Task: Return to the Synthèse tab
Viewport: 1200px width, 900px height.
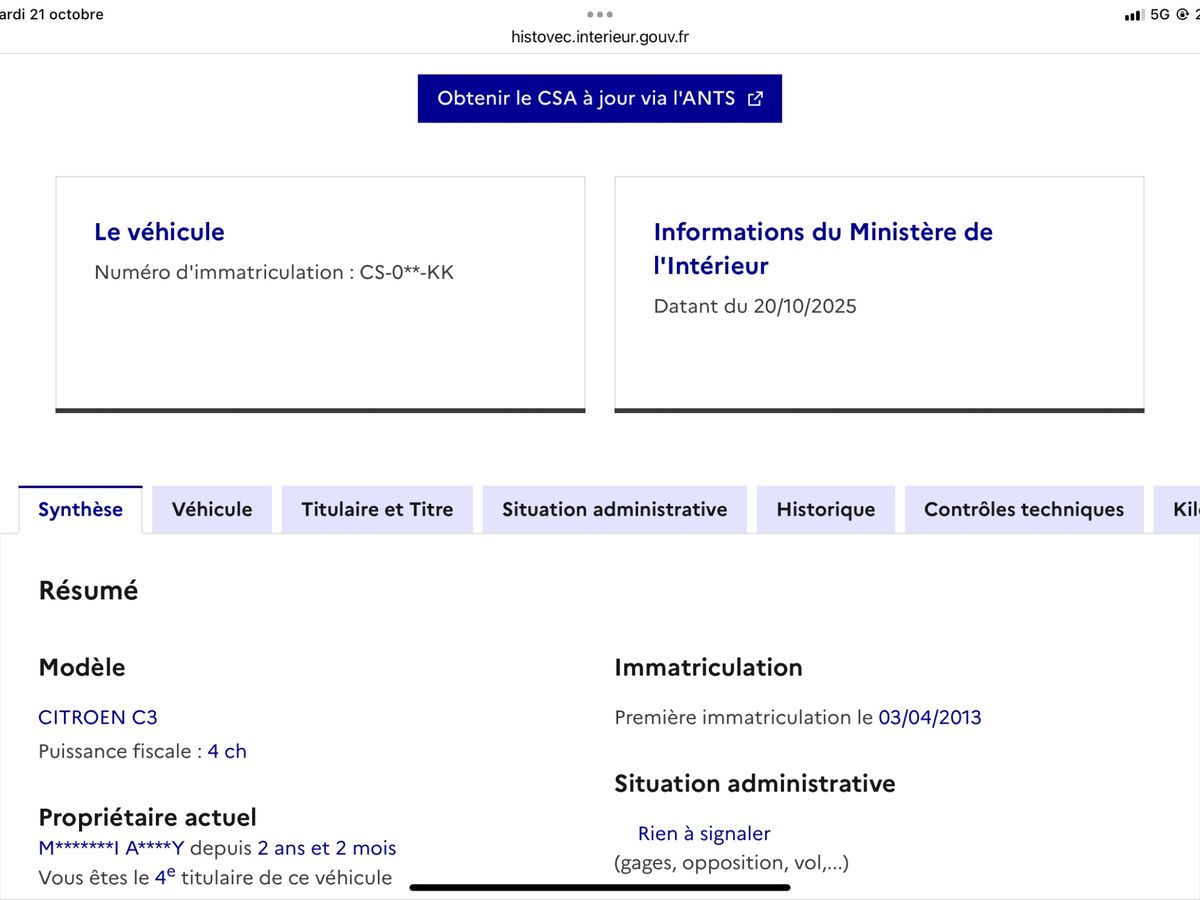Action: point(80,509)
